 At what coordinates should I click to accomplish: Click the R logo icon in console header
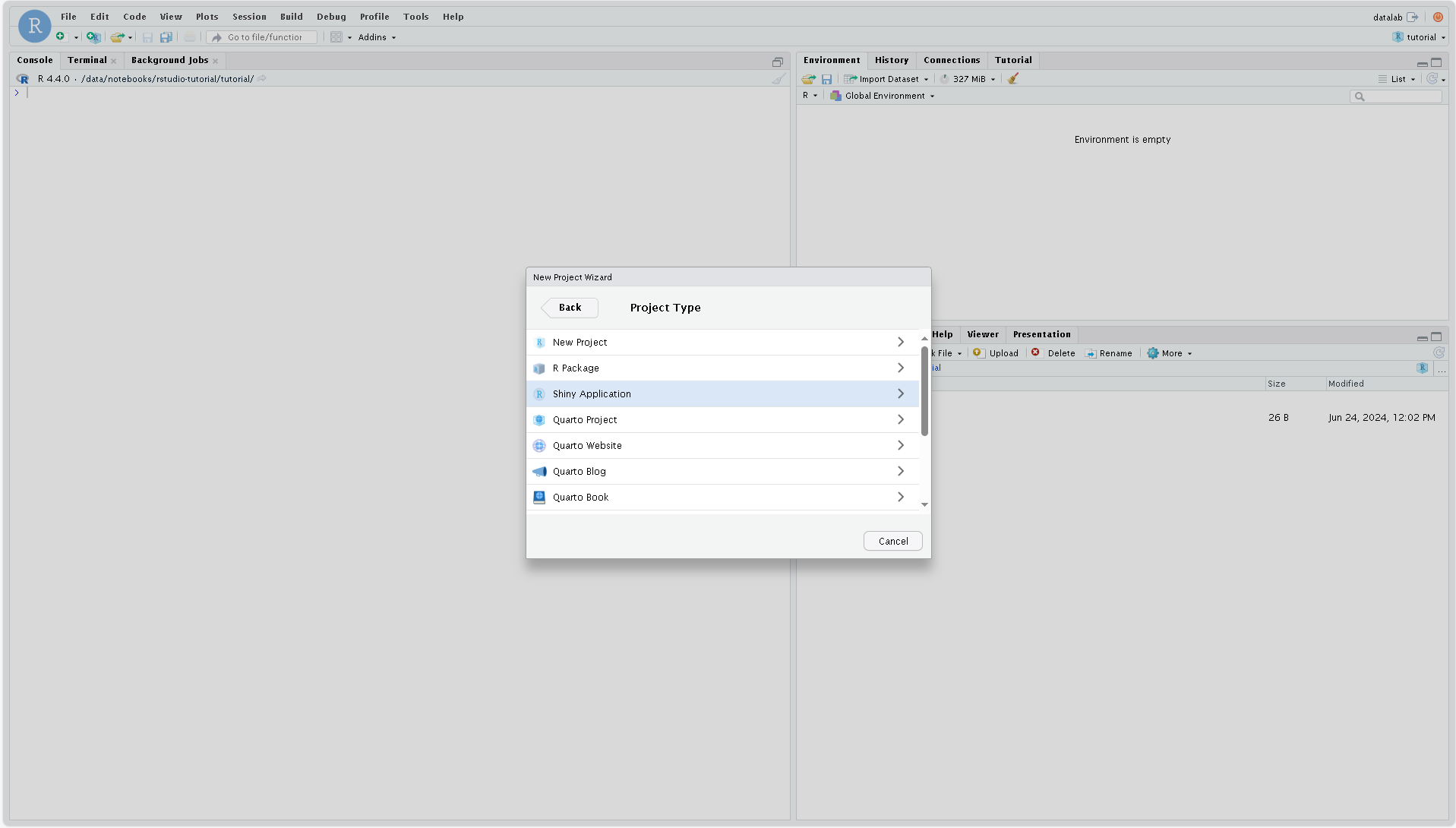[x=23, y=79]
